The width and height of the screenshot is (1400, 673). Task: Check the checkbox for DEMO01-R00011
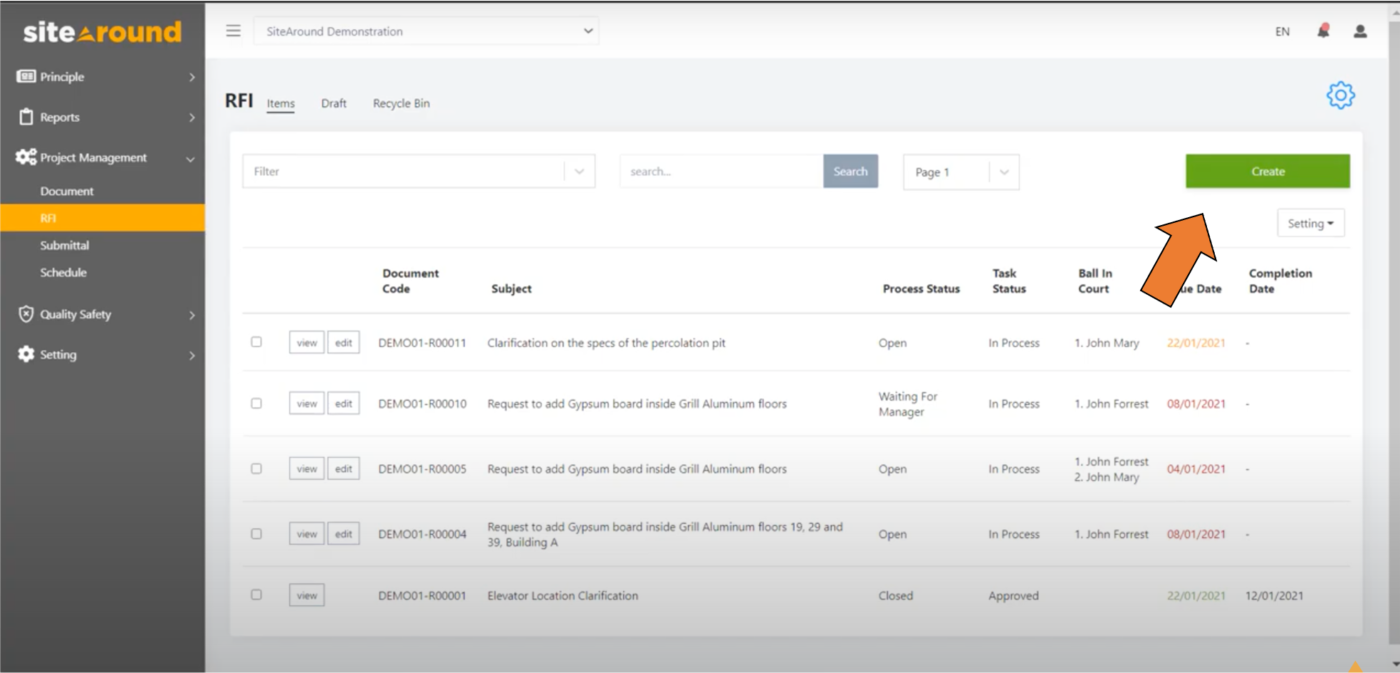(256, 342)
